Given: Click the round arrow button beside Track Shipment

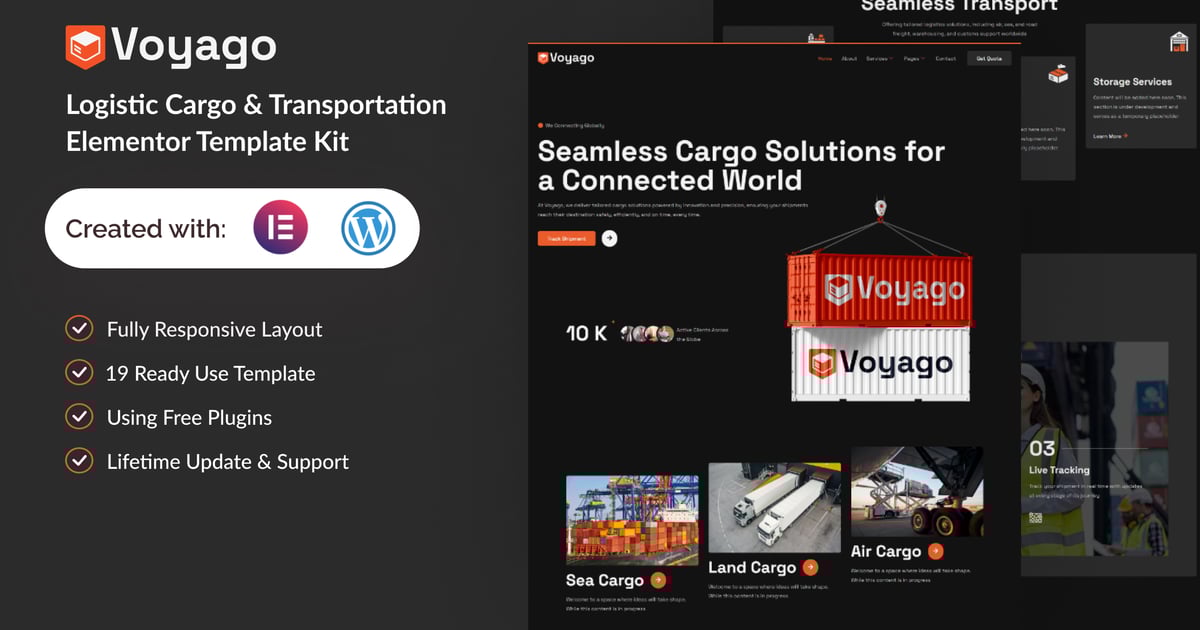Looking at the screenshot, I should (609, 238).
